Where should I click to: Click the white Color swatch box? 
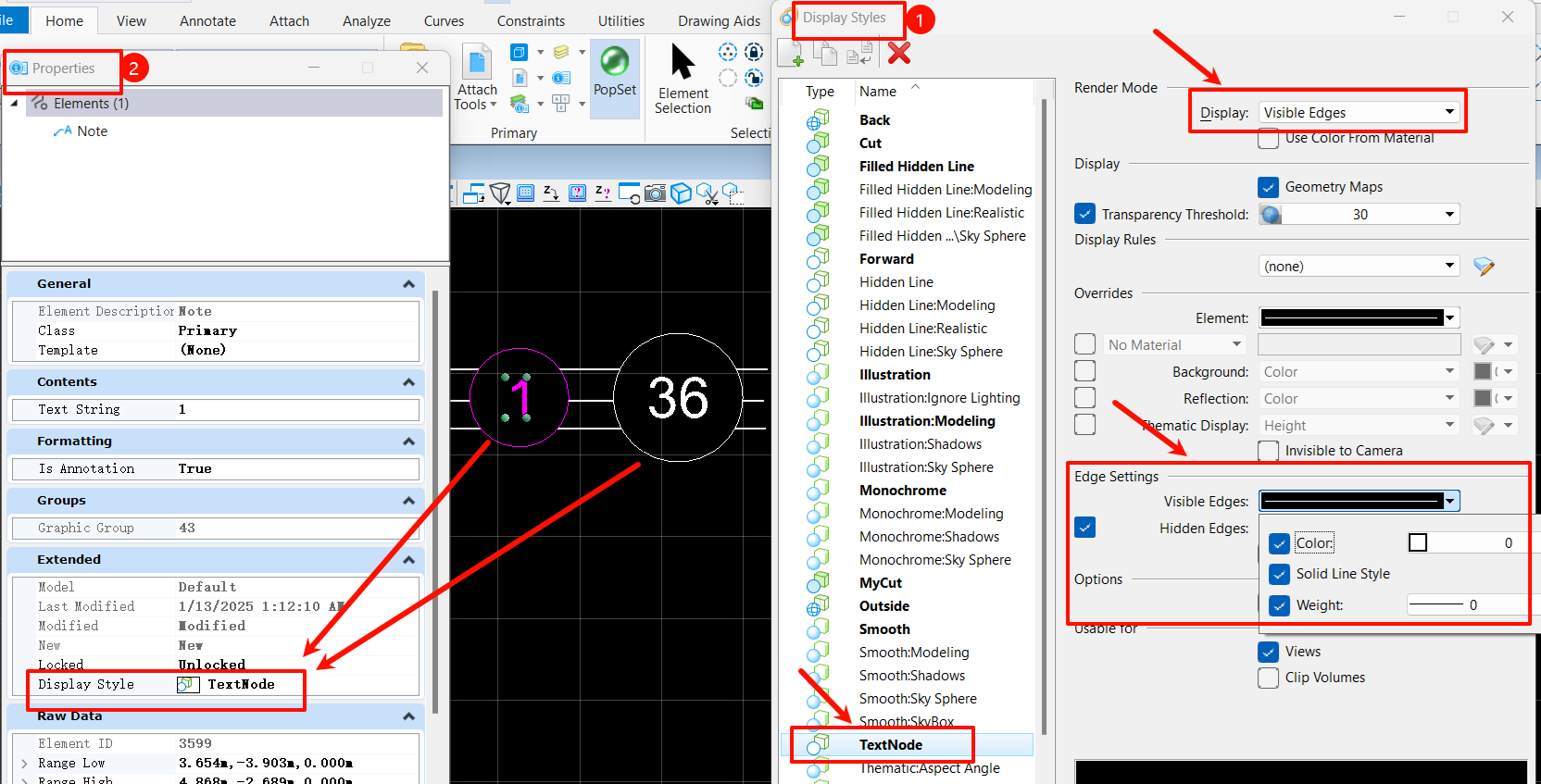[1417, 542]
